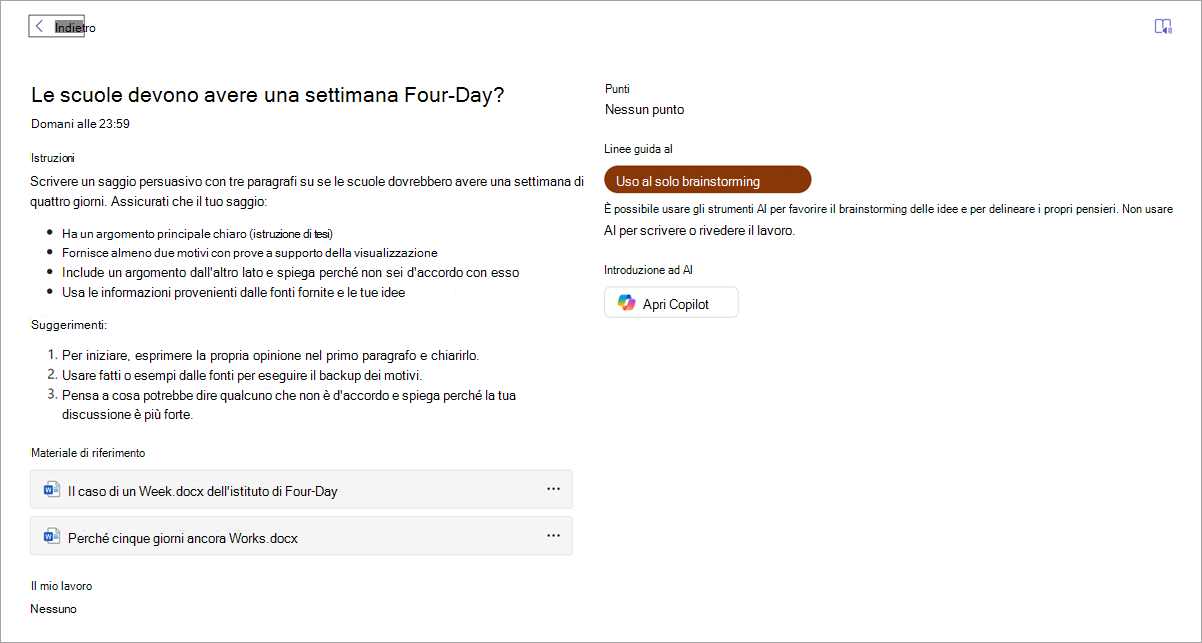Screen dimensions: 1202x643
Task: Click 'Nessuno' under Il mio lavoro
Action: coord(54,609)
